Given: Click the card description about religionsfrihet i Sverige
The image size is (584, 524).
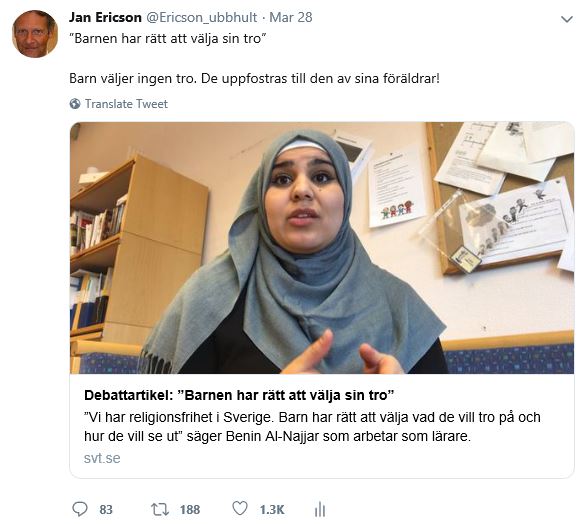Looking at the screenshot, I should [312, 426].
